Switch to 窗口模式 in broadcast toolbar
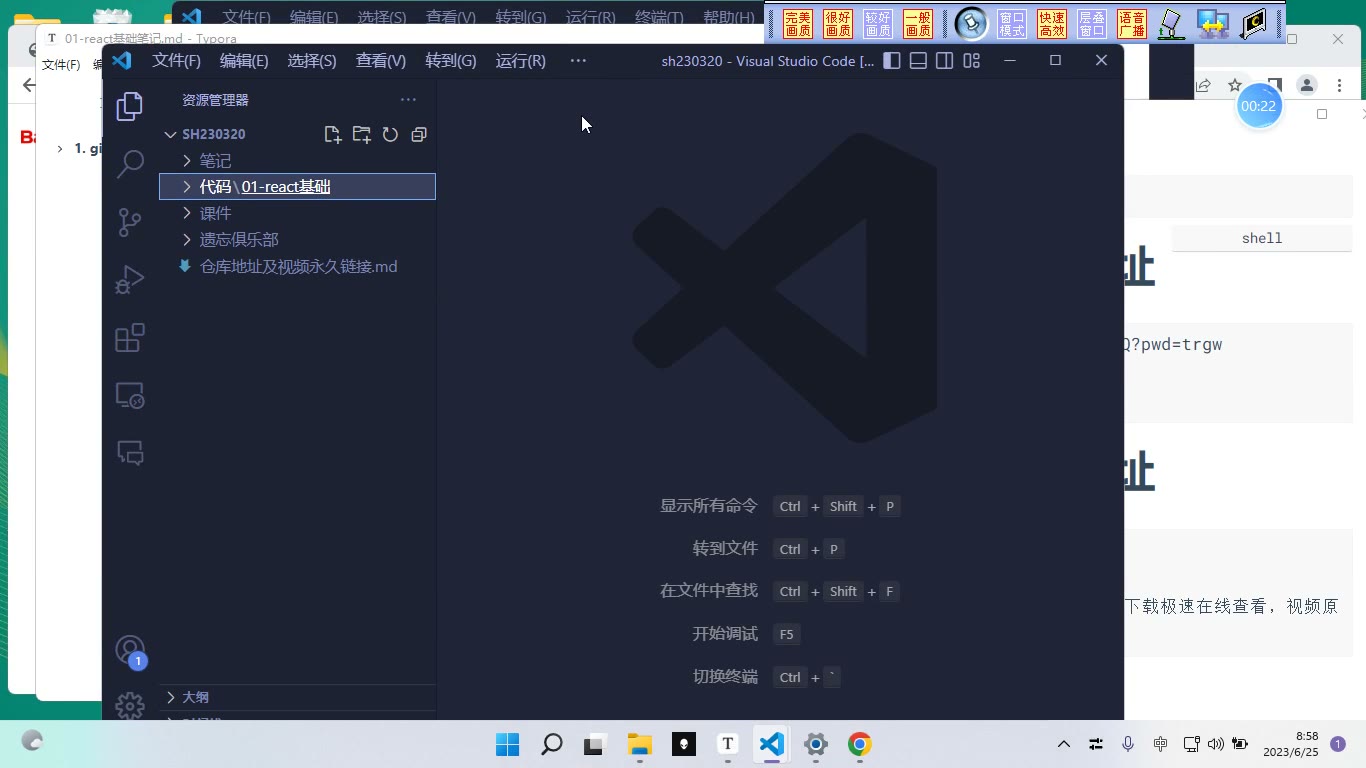1366x768 pixels. coord(1012,24)
